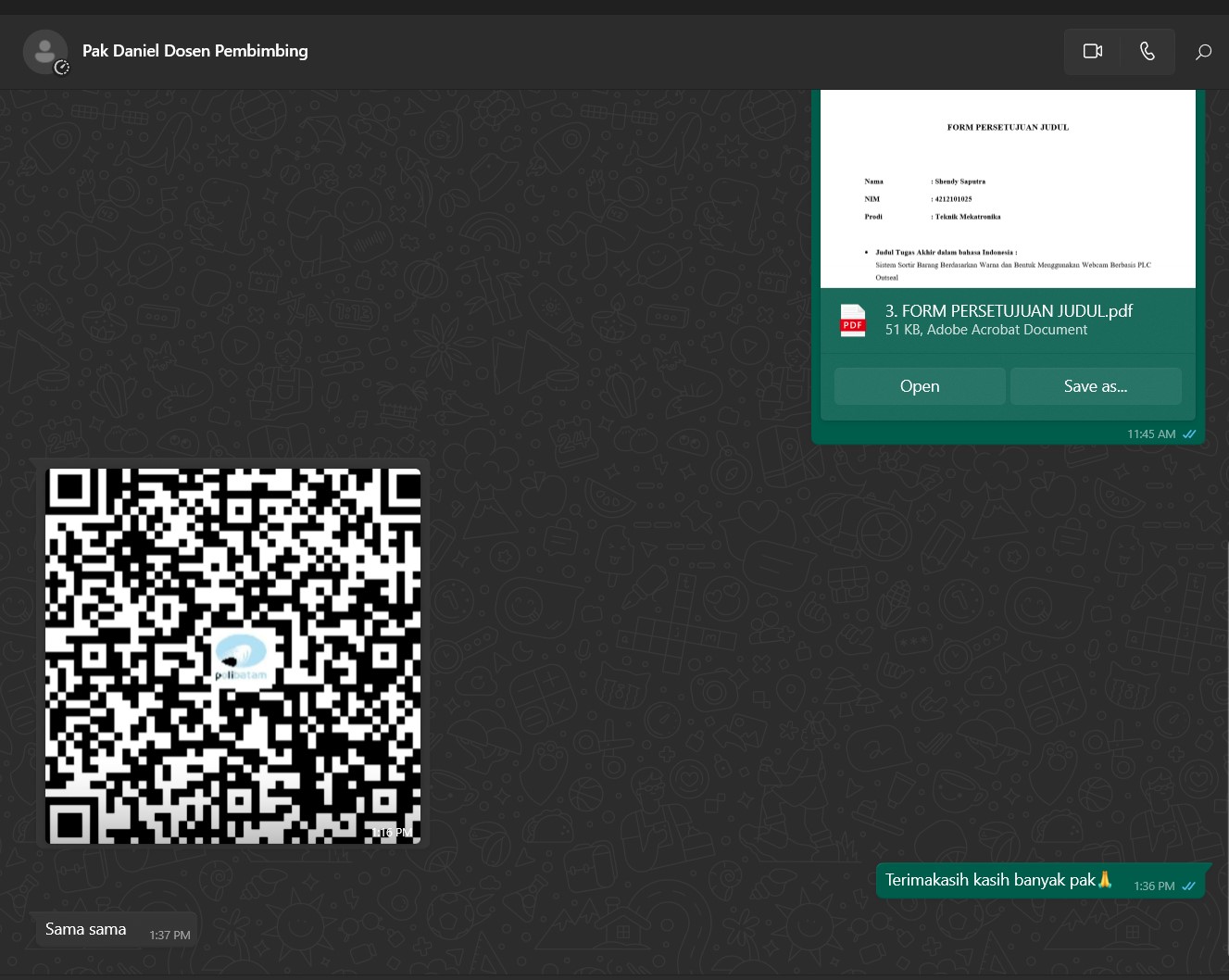Screen dimensions: 1229x980
Task: Select the "Terimakasih kasih banyak pak" message
Action: (x=989, y=880)
